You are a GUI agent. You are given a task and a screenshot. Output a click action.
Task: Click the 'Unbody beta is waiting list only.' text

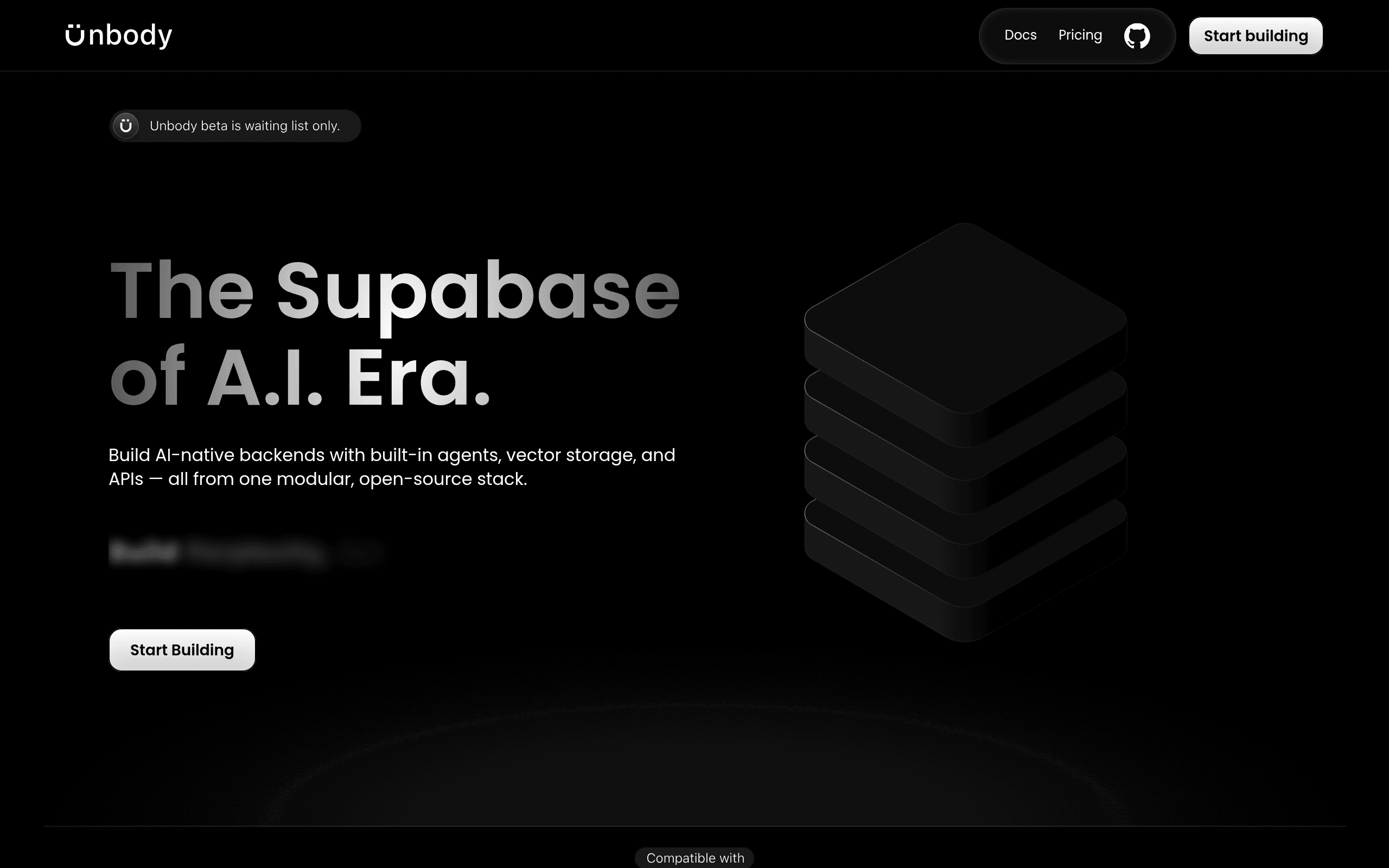pos(245,126)
